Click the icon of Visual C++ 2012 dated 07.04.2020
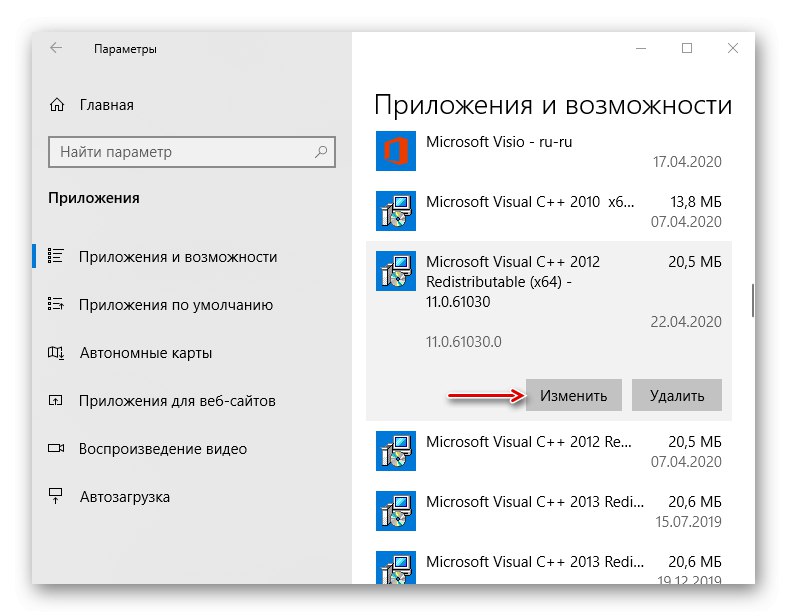Screen dimensions: 787x616 (396, 451)
